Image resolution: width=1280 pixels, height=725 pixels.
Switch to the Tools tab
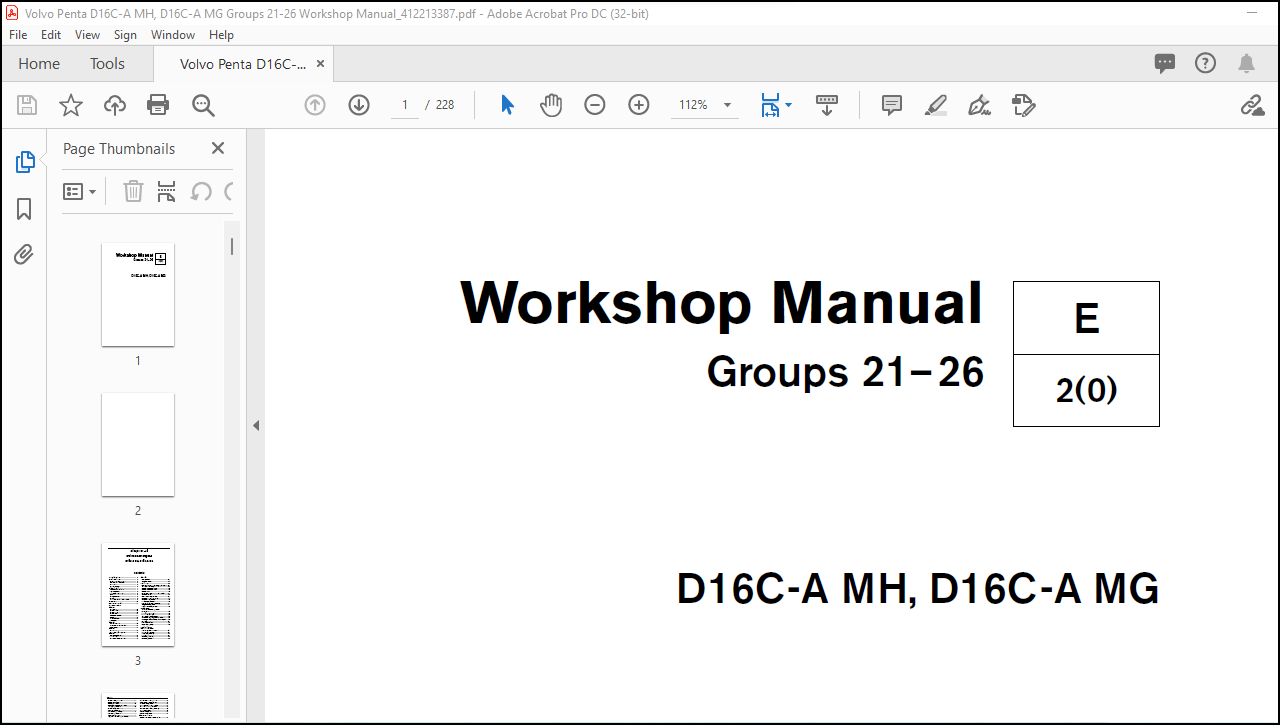[107, 63]
